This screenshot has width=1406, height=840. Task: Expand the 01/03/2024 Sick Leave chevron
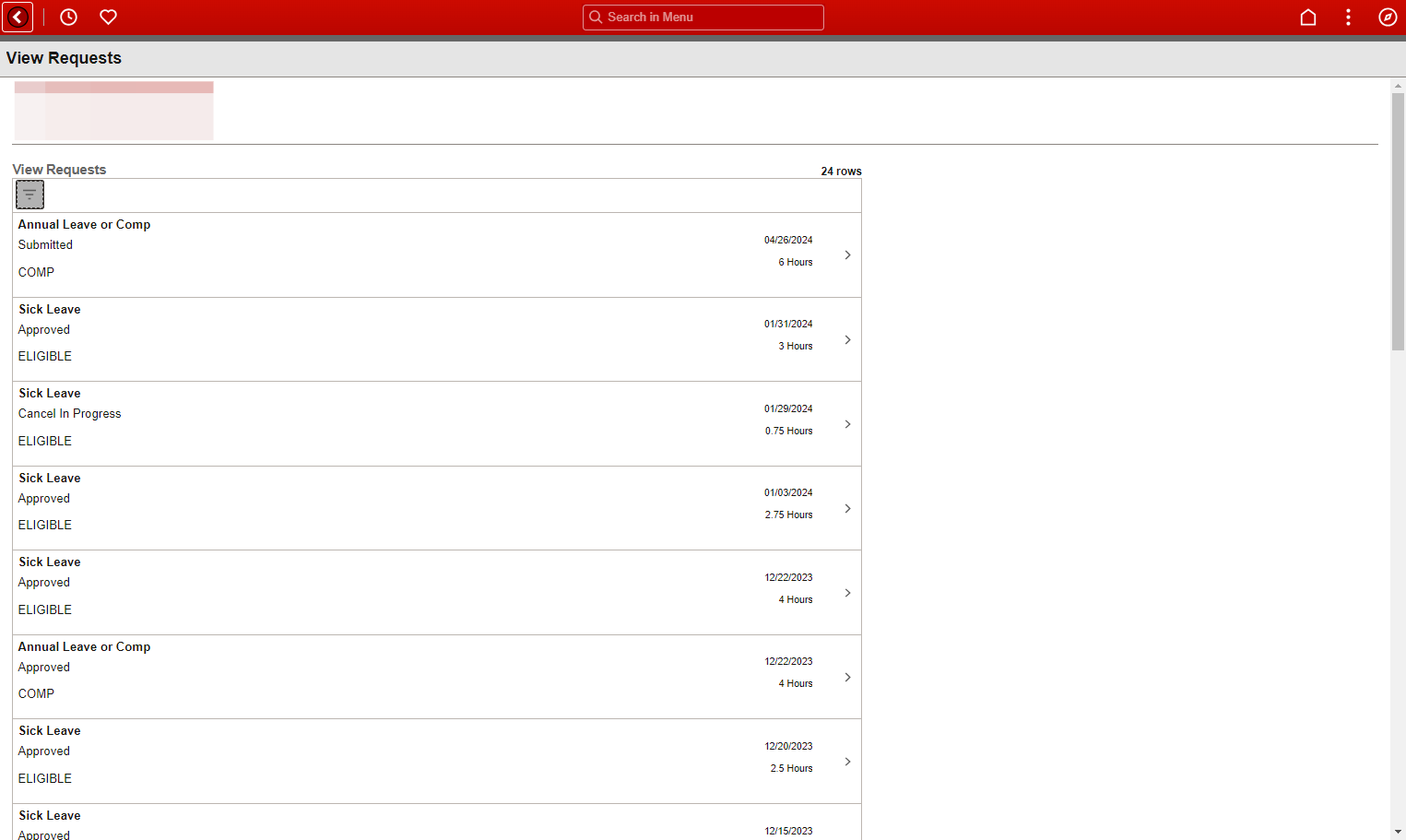click(x=847, y=508)
